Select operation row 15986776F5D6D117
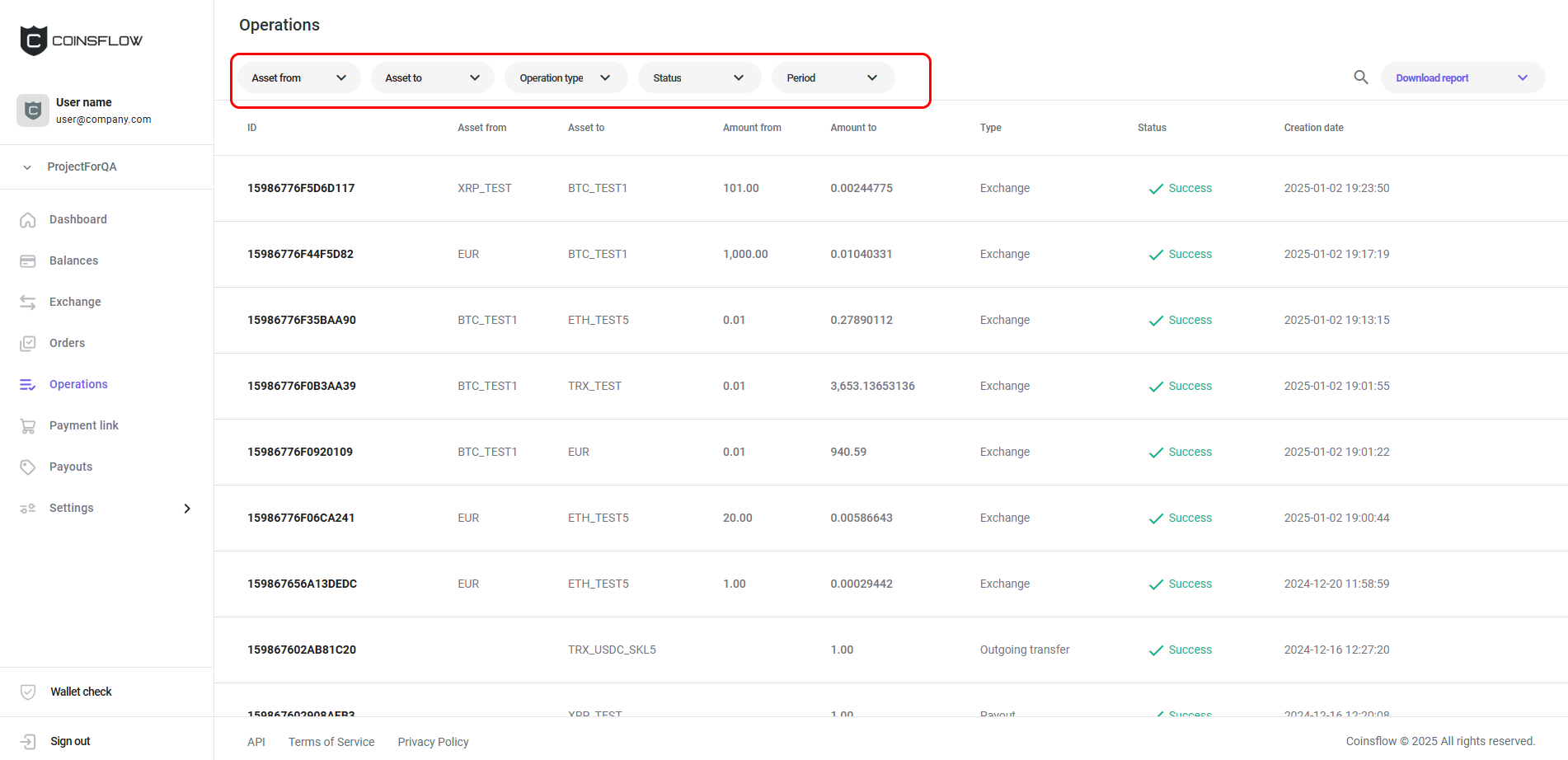Screen dimensions: 1568x760 (x=301, y=188)
